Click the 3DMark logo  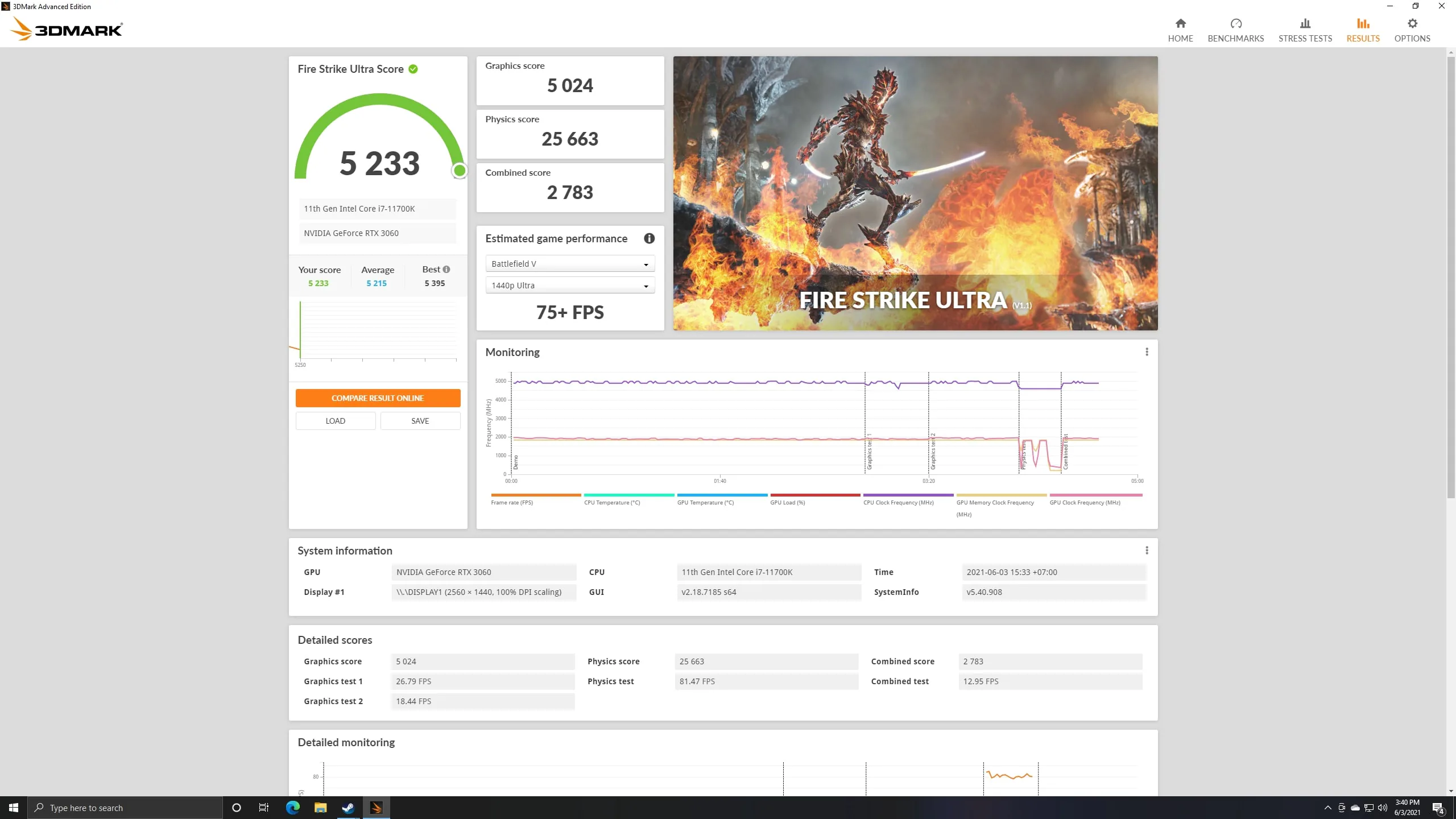pos(67,29)
